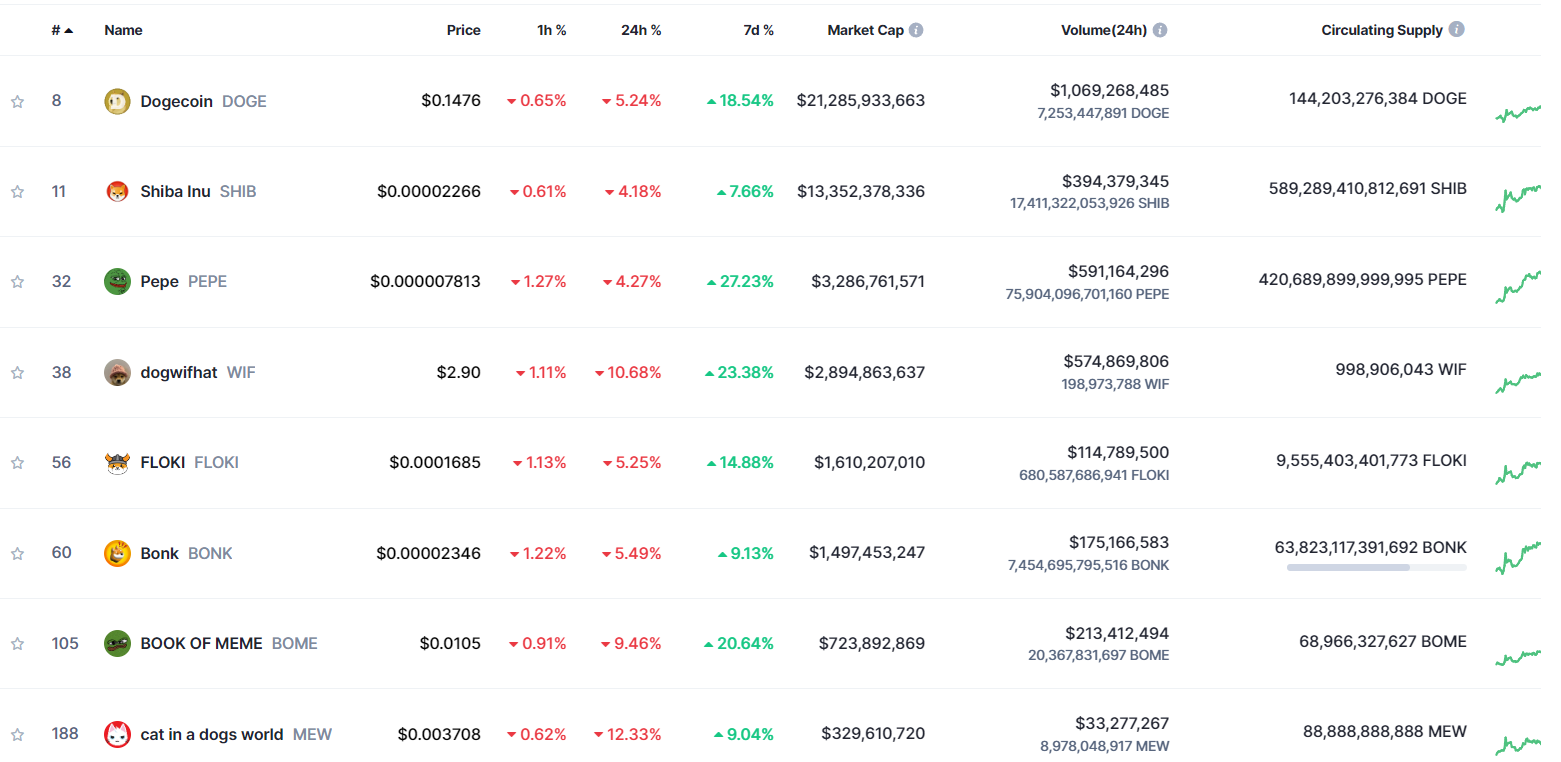
Task: Click the Dogecoin coin logo icon
Action: click(x=117, y=101)
